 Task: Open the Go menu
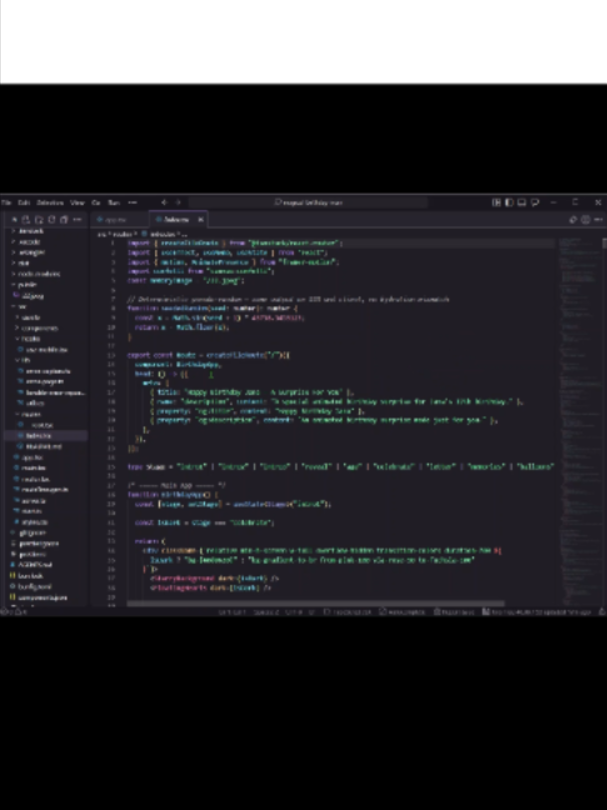[96, 202]
